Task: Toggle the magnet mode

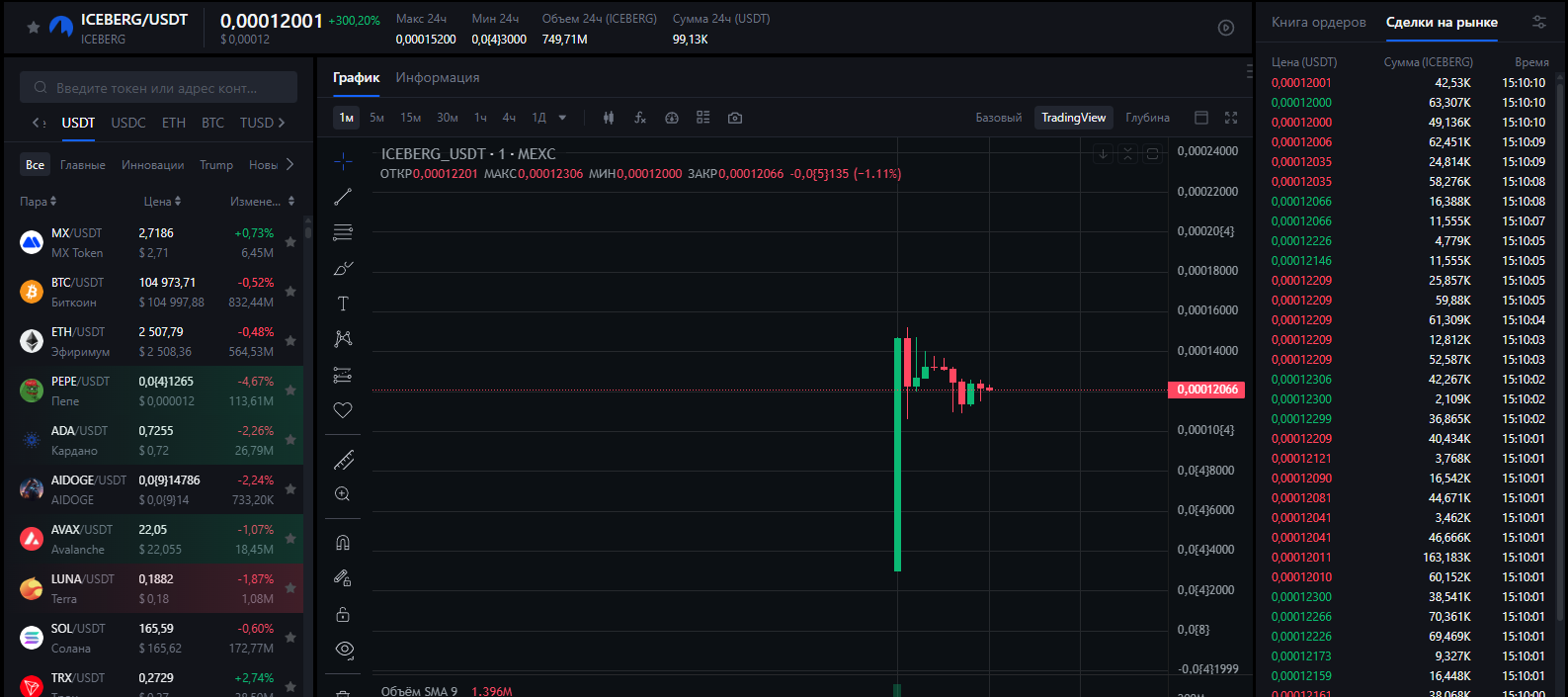Action: pyautogui.click(x=343, y=543)
